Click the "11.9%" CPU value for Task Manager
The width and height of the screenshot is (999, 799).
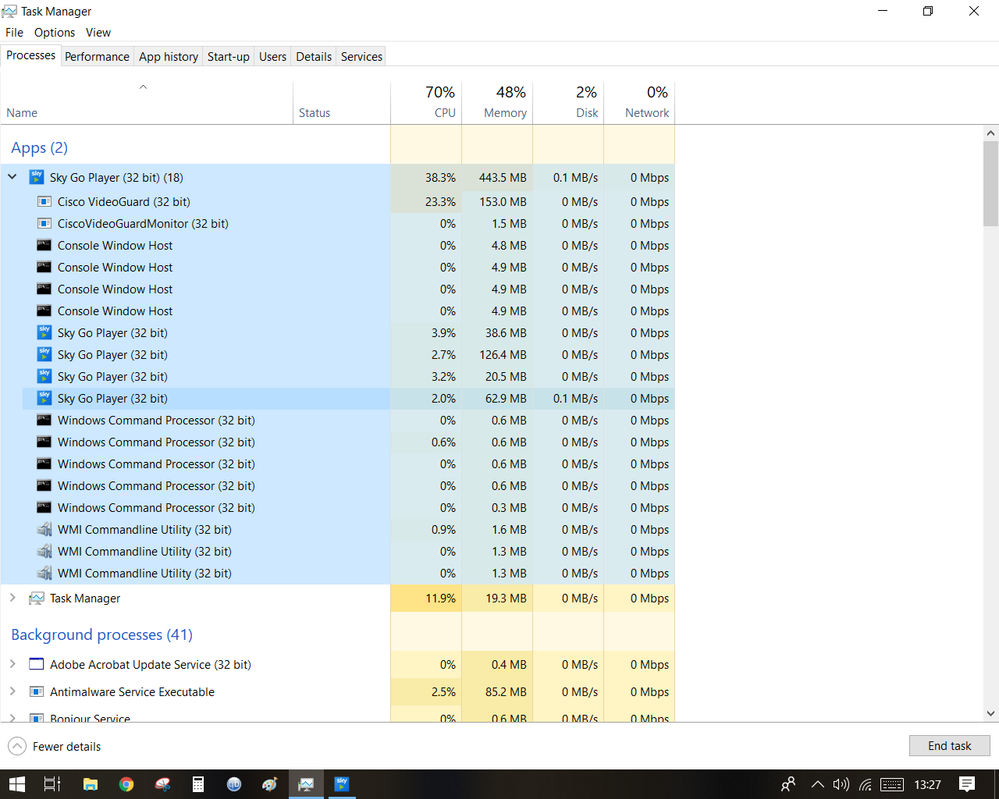coord(440,598)
